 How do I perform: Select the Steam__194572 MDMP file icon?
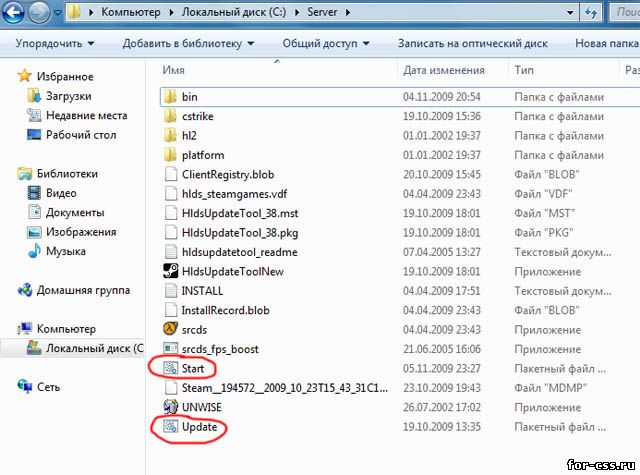(x=171, y=388)
